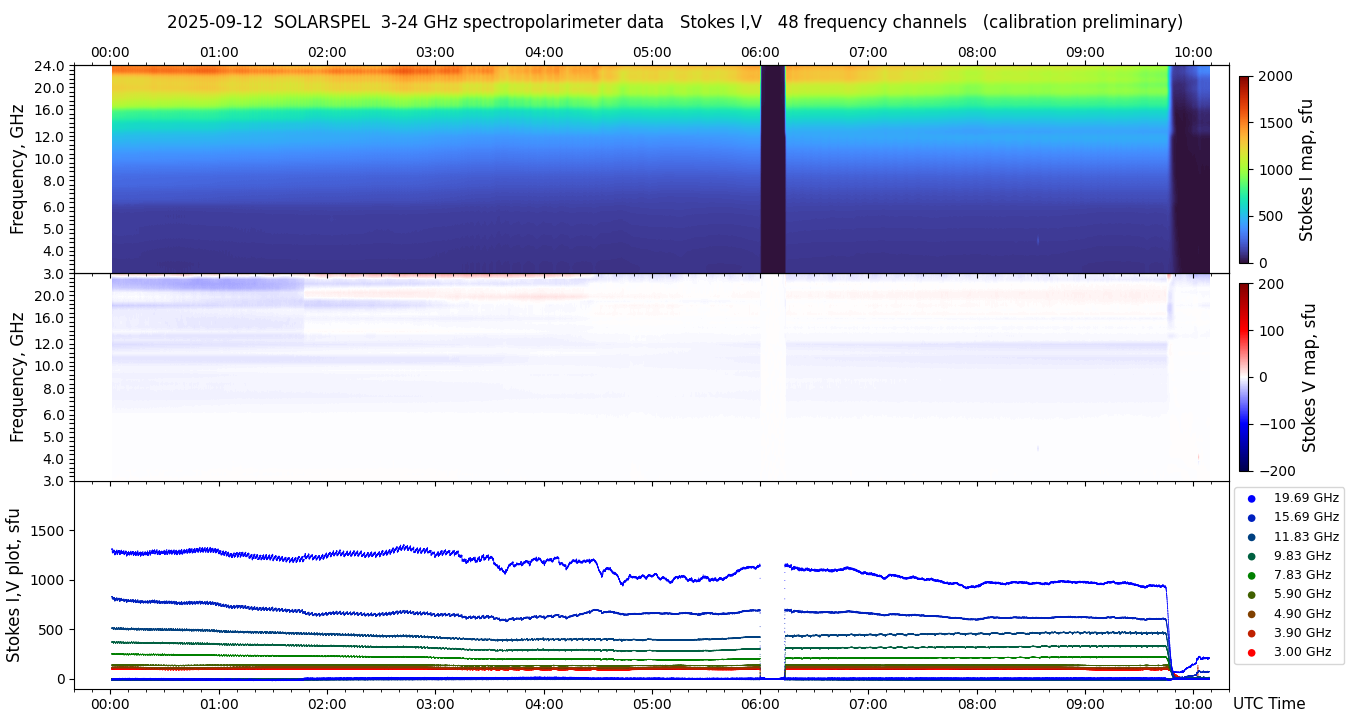Select the 15.69 GHz legend dot

(1251, 517)
